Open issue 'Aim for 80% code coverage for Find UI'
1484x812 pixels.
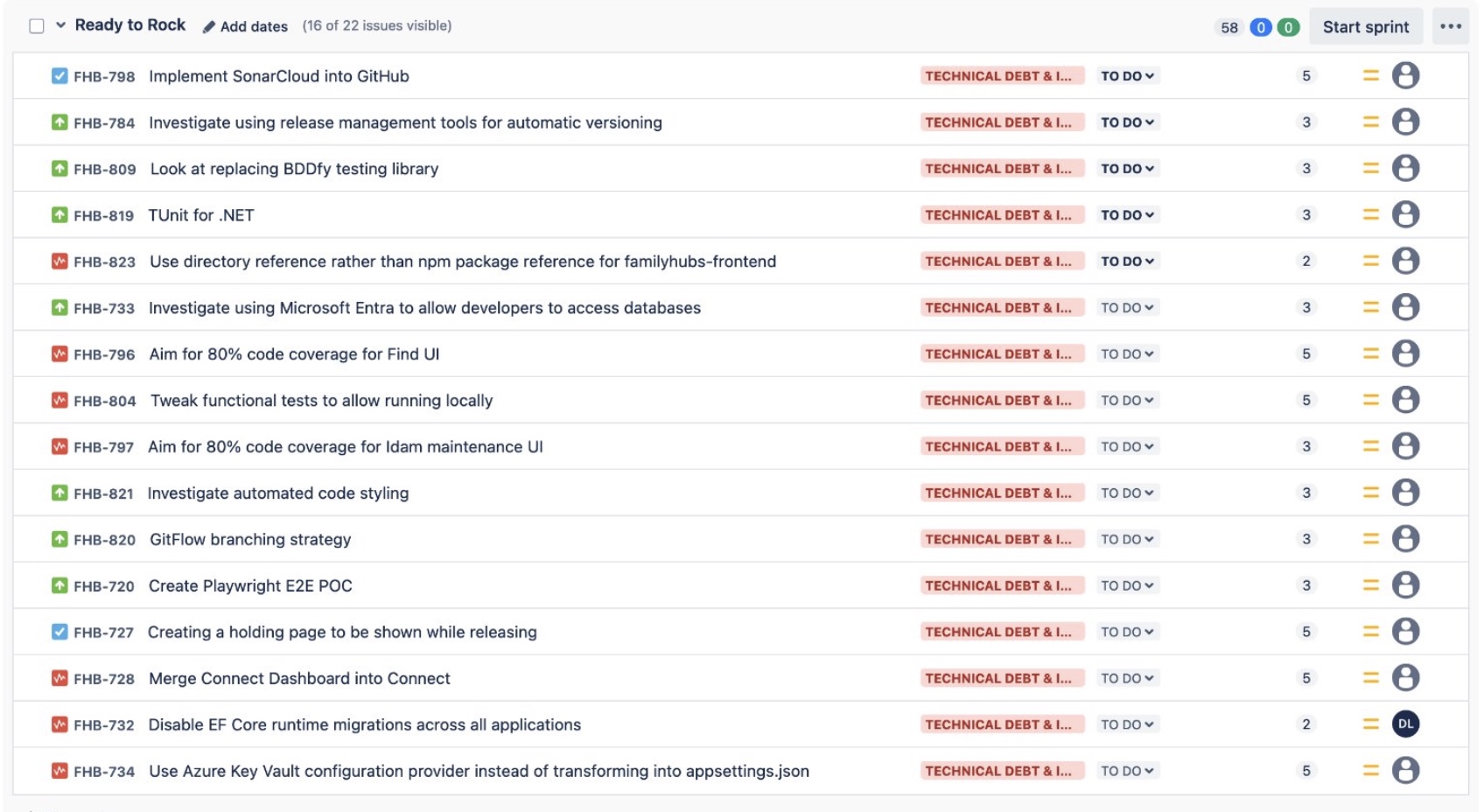point(294,354)
